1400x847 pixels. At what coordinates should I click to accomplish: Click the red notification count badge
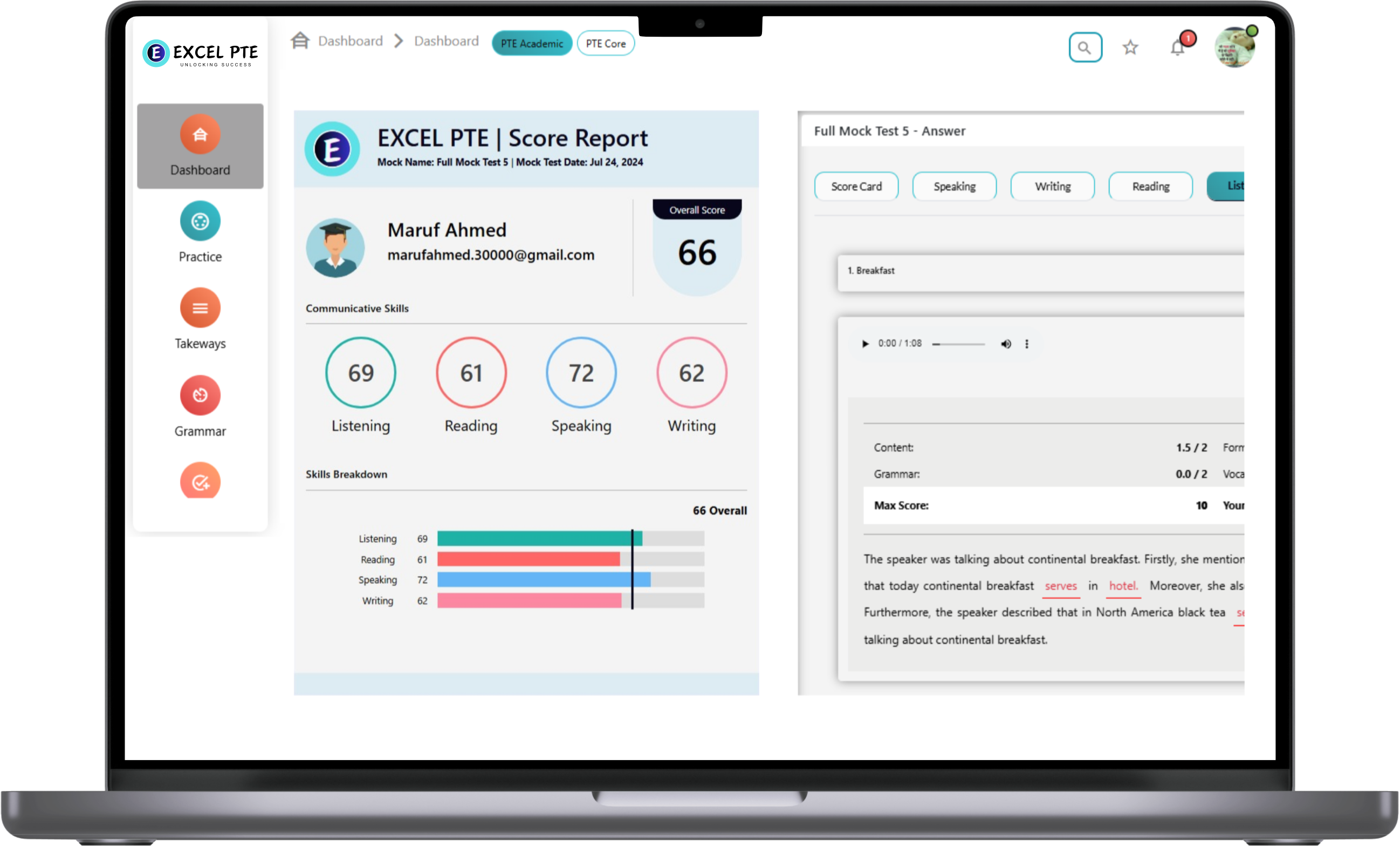pos(1188,38)
